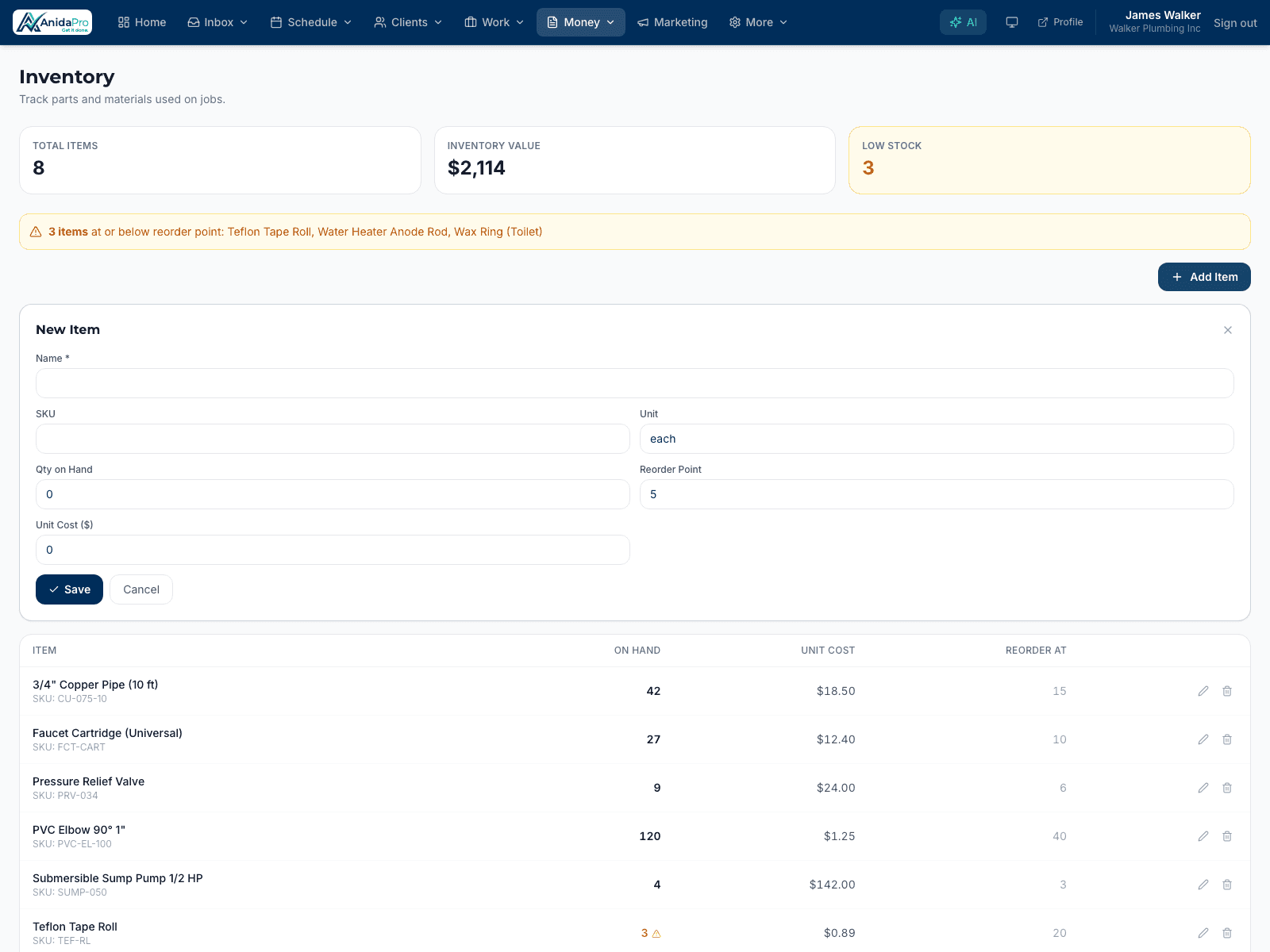
Task: Delete the Teflon Tape Roll item
Action: point(1227,933)
